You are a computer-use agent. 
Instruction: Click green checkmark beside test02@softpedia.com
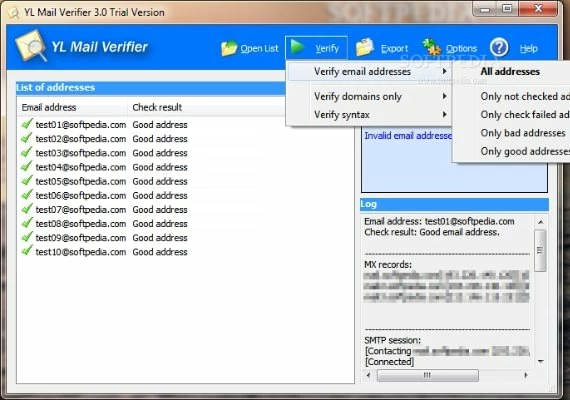point(27,138)
